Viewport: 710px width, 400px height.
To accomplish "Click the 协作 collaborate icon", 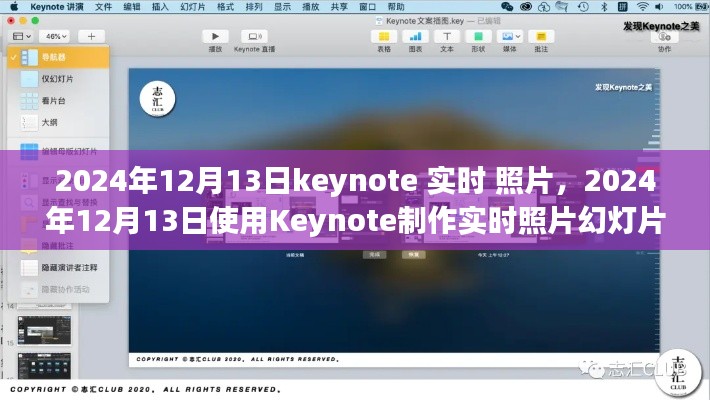I will (664, 36).
